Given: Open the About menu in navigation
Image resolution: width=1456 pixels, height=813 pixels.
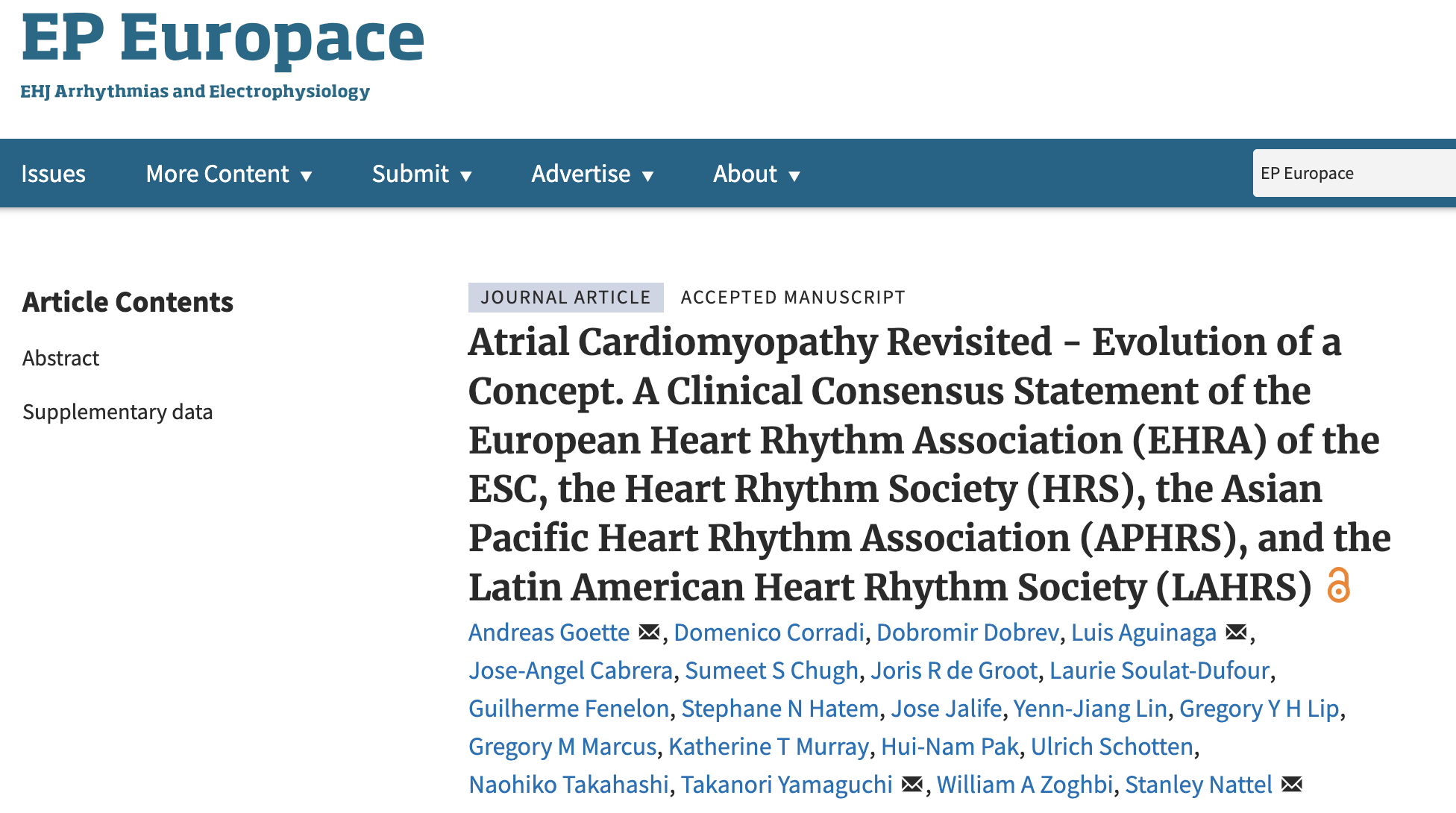Looking at the screenshot, I should tap(756, 174).
